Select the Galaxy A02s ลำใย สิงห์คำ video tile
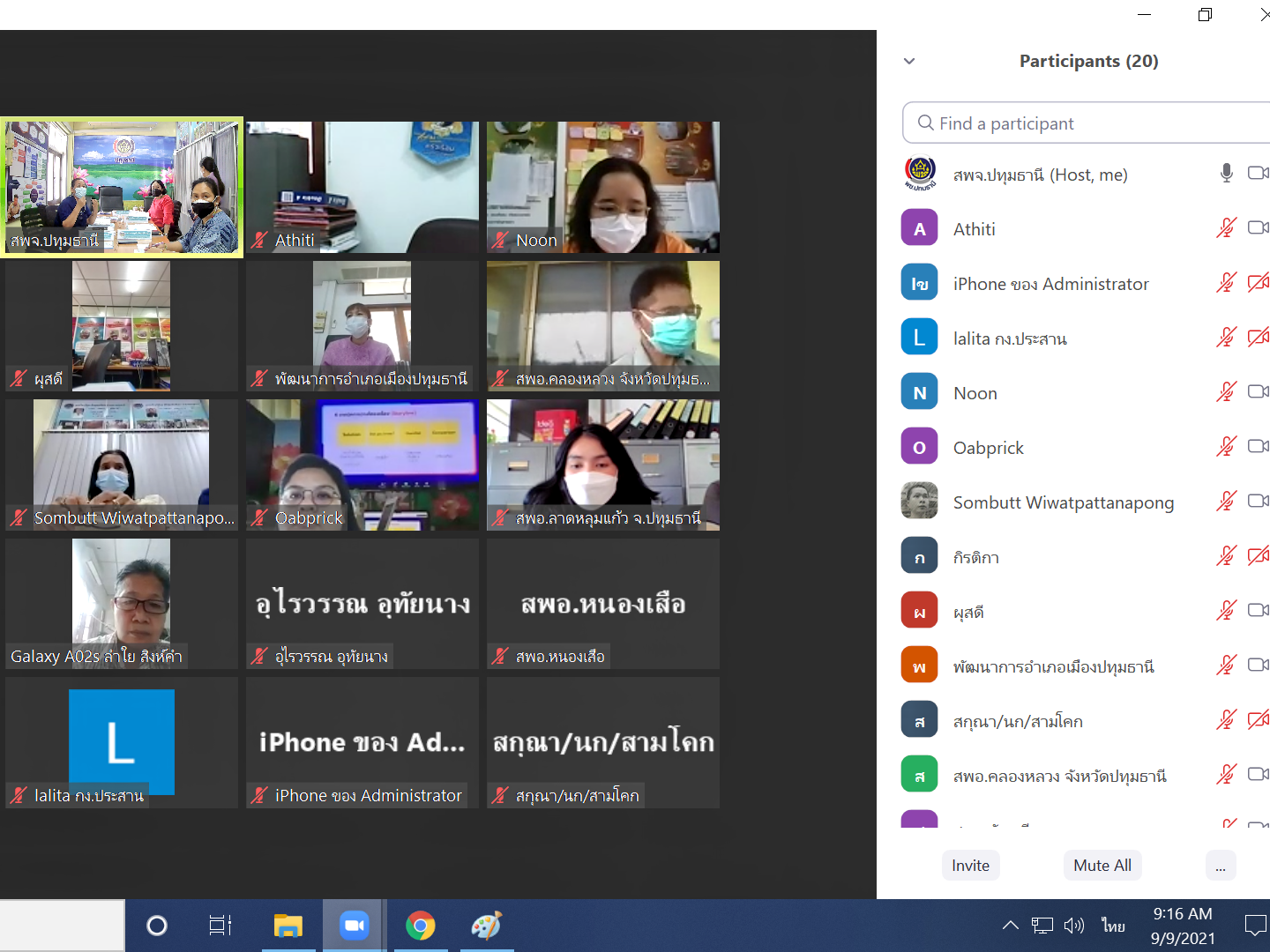 pos(122,604)
